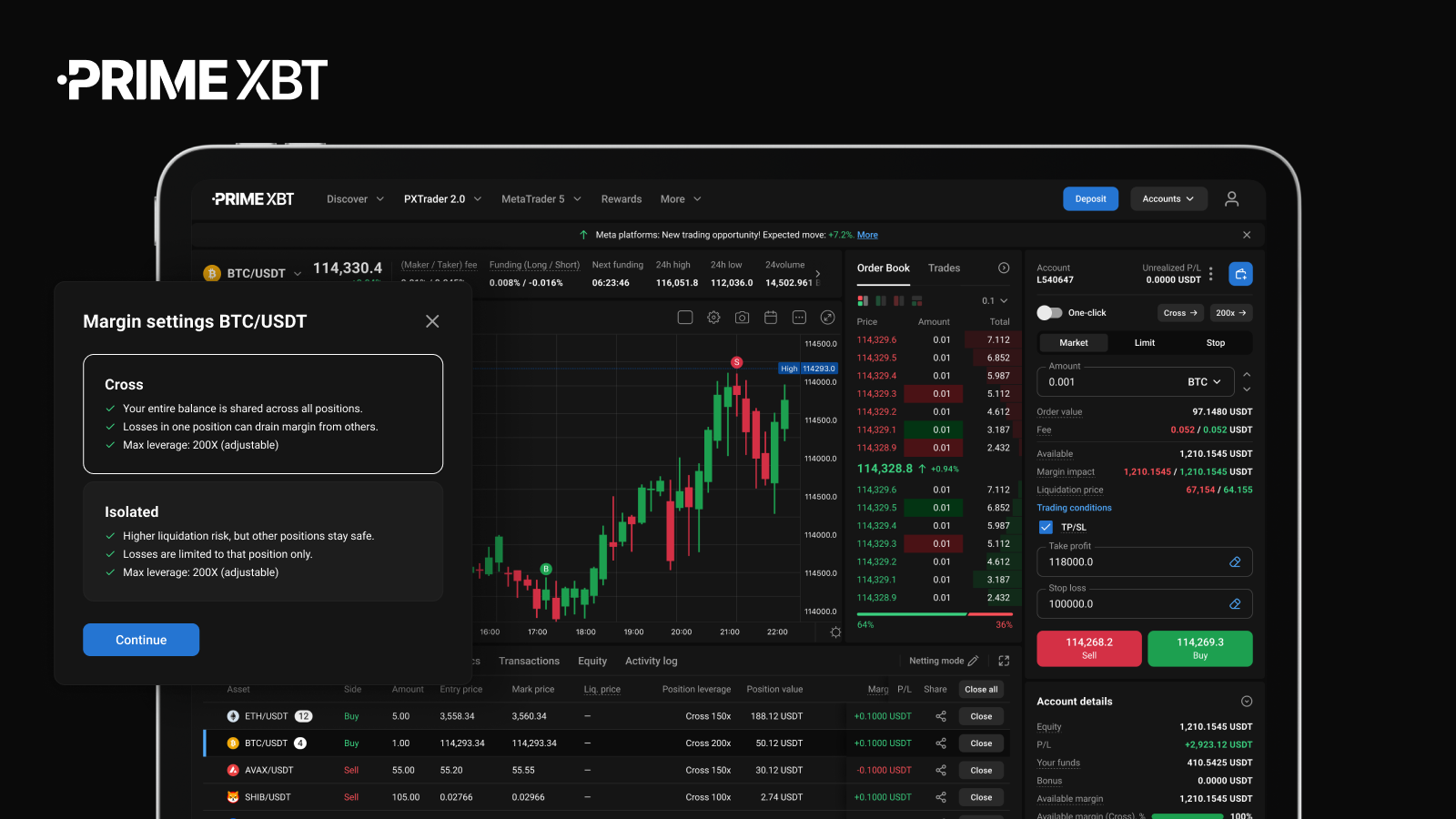Open the account wallet add icon
Image resolution: width=1456 pixels, height=819 pixels.
click(x=1240, y=274)
